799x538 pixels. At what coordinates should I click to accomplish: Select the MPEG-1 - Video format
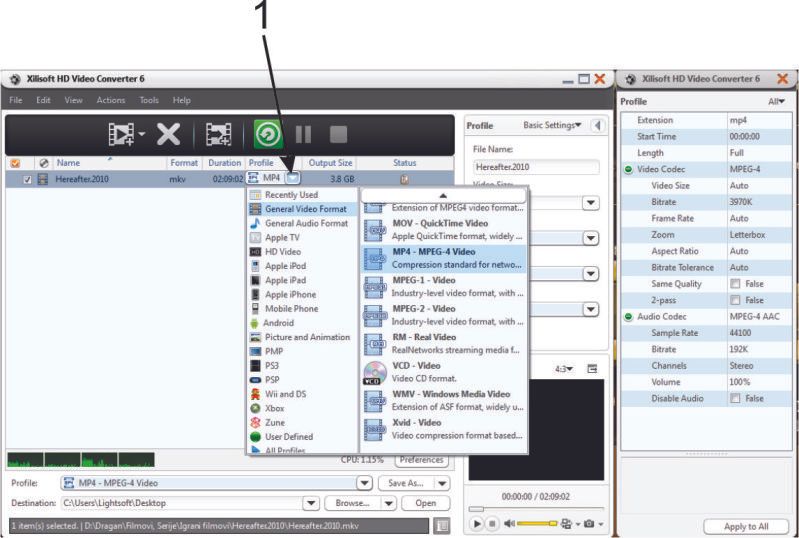[x=443, y=287]
